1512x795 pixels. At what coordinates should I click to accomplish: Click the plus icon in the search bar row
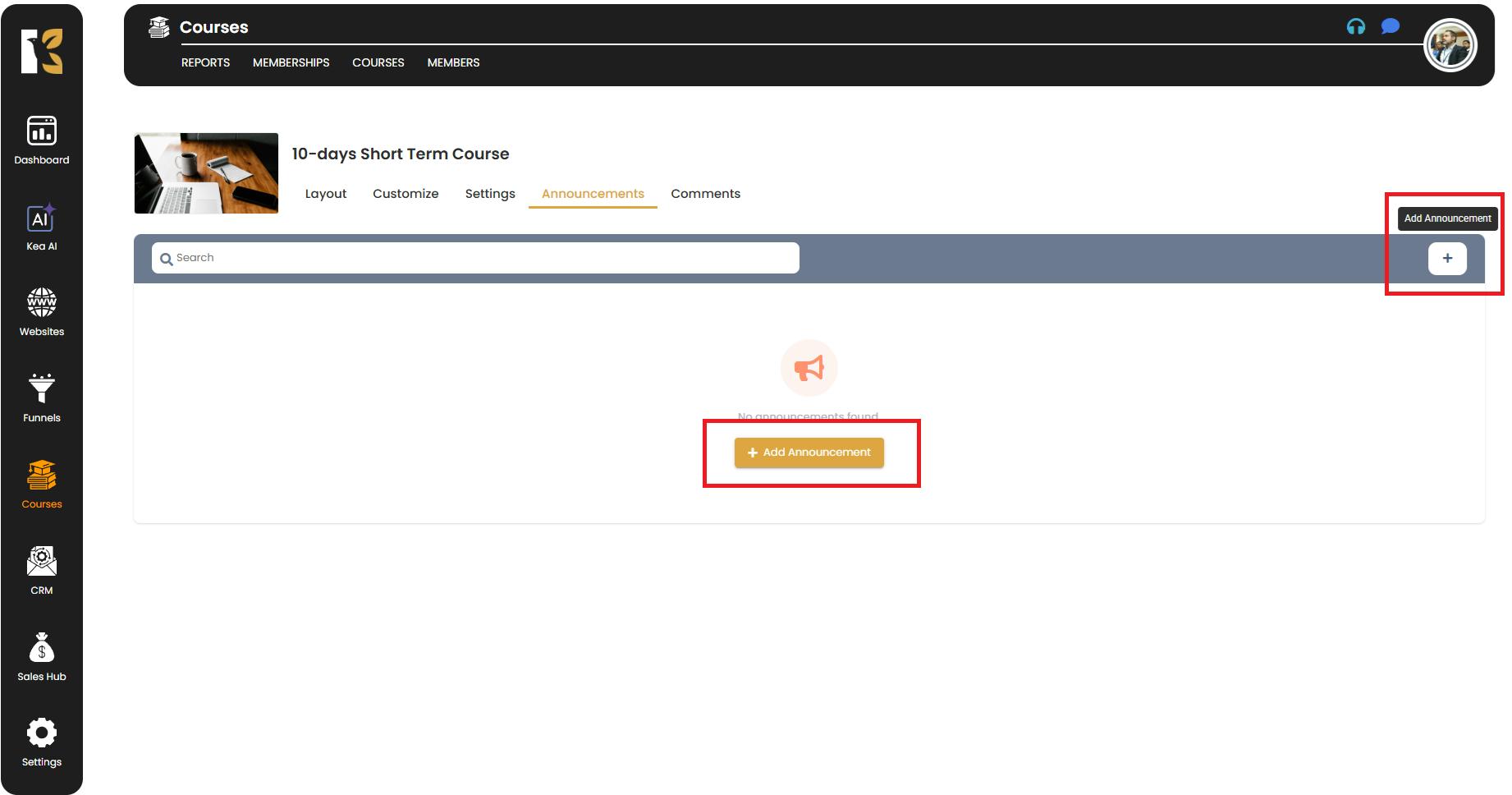pyautogui.click(x=1447, y=259)
